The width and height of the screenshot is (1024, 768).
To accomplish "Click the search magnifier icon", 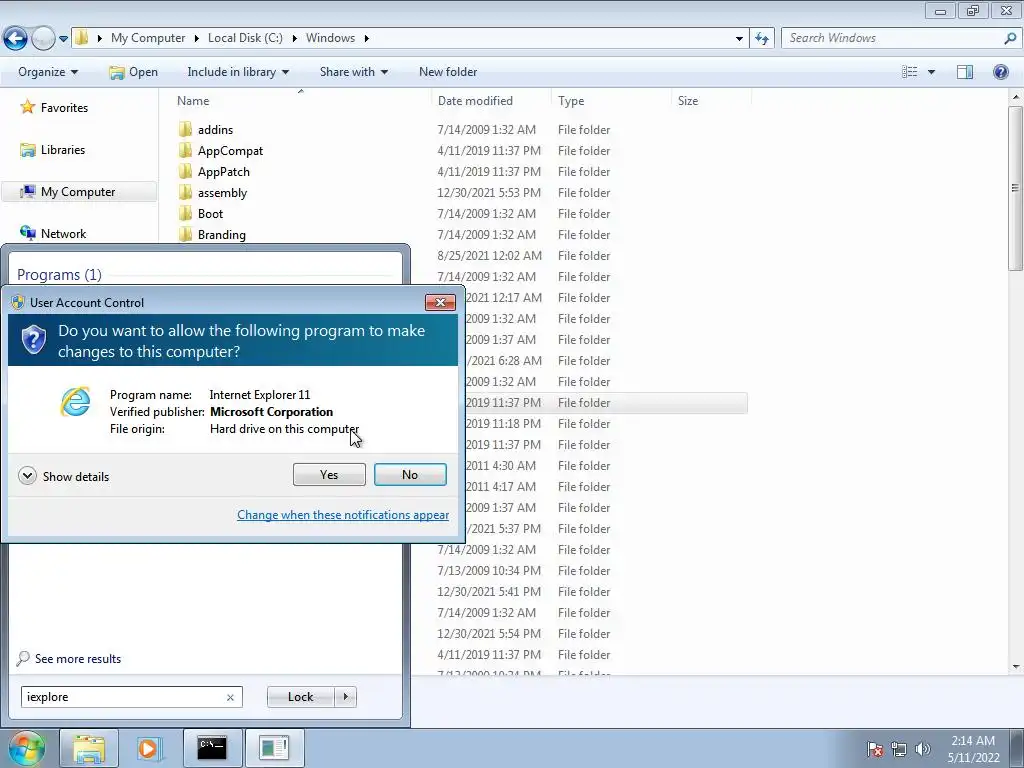I will click(x=1010, y=38).
